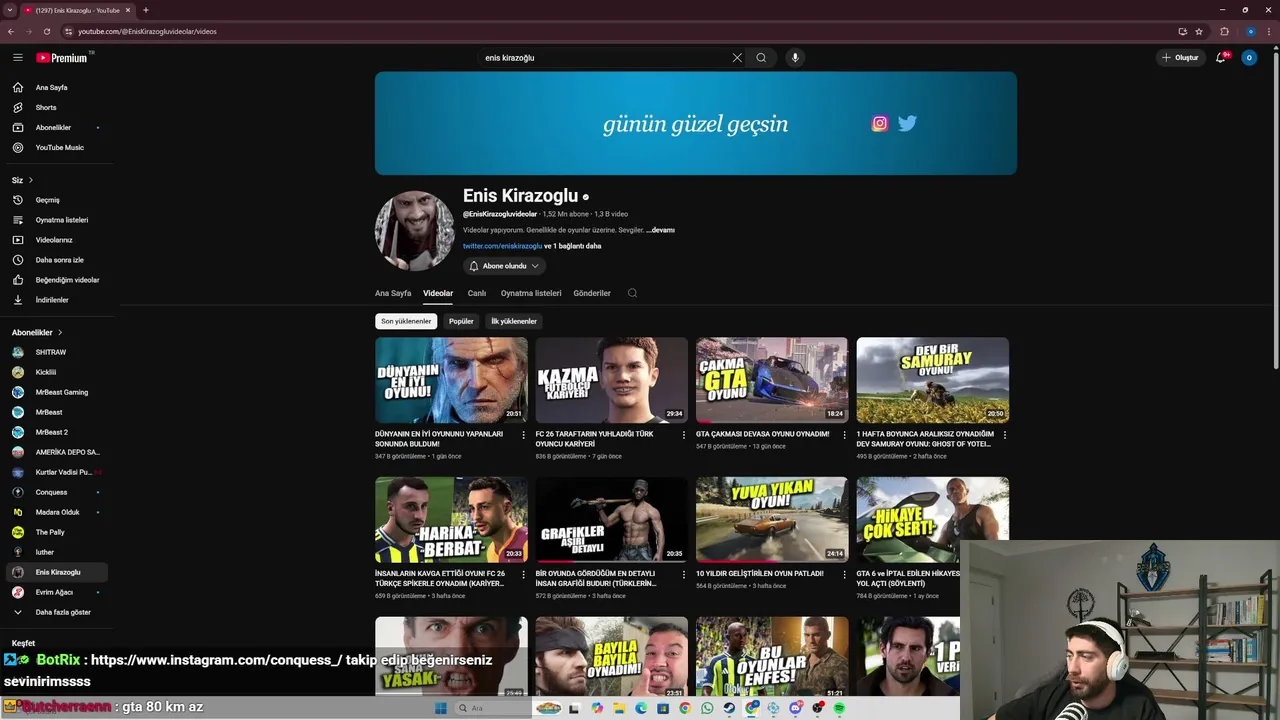
Task: Reload the page
Action: pos(46,31)
